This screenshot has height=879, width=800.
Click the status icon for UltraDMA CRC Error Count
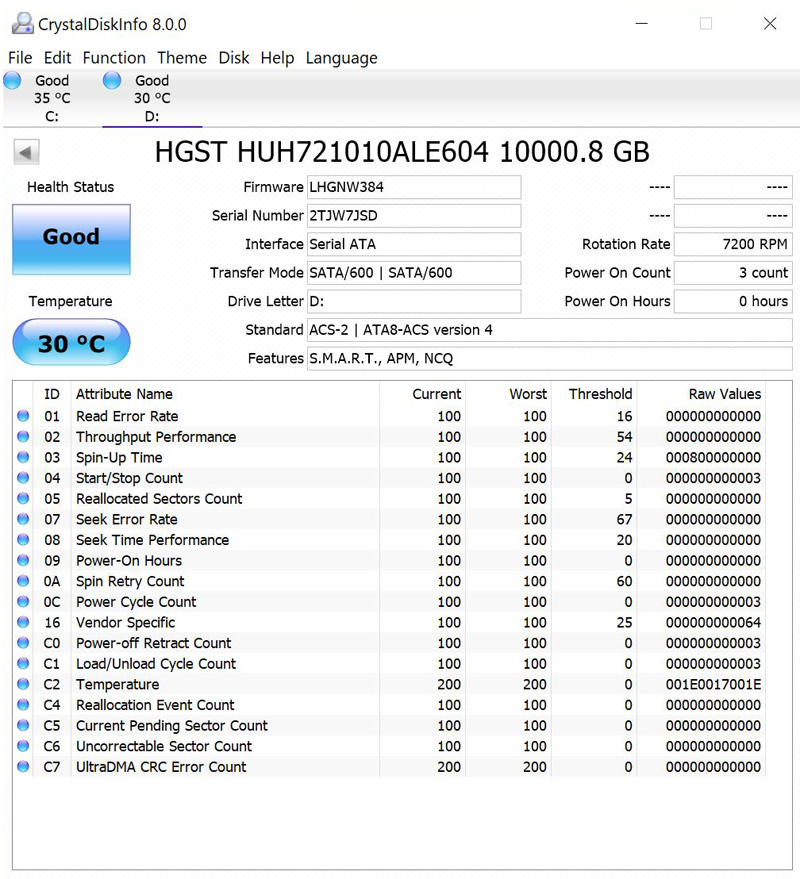[23, 767]
